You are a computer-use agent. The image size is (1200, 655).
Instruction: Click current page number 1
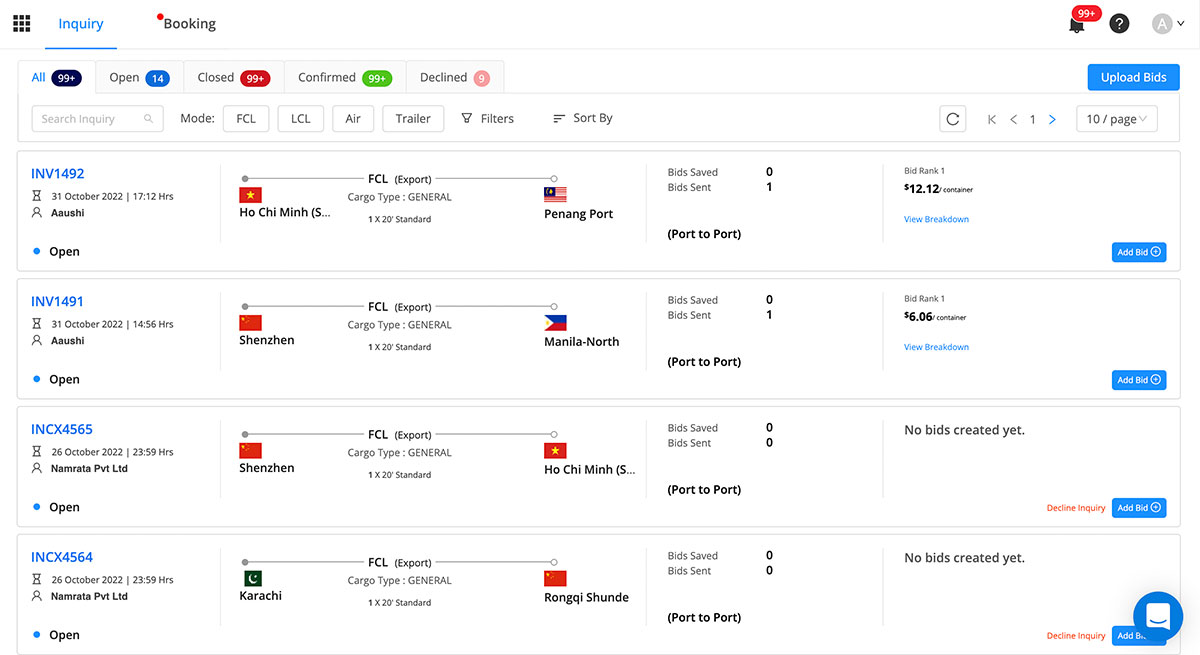point(1033,119)
